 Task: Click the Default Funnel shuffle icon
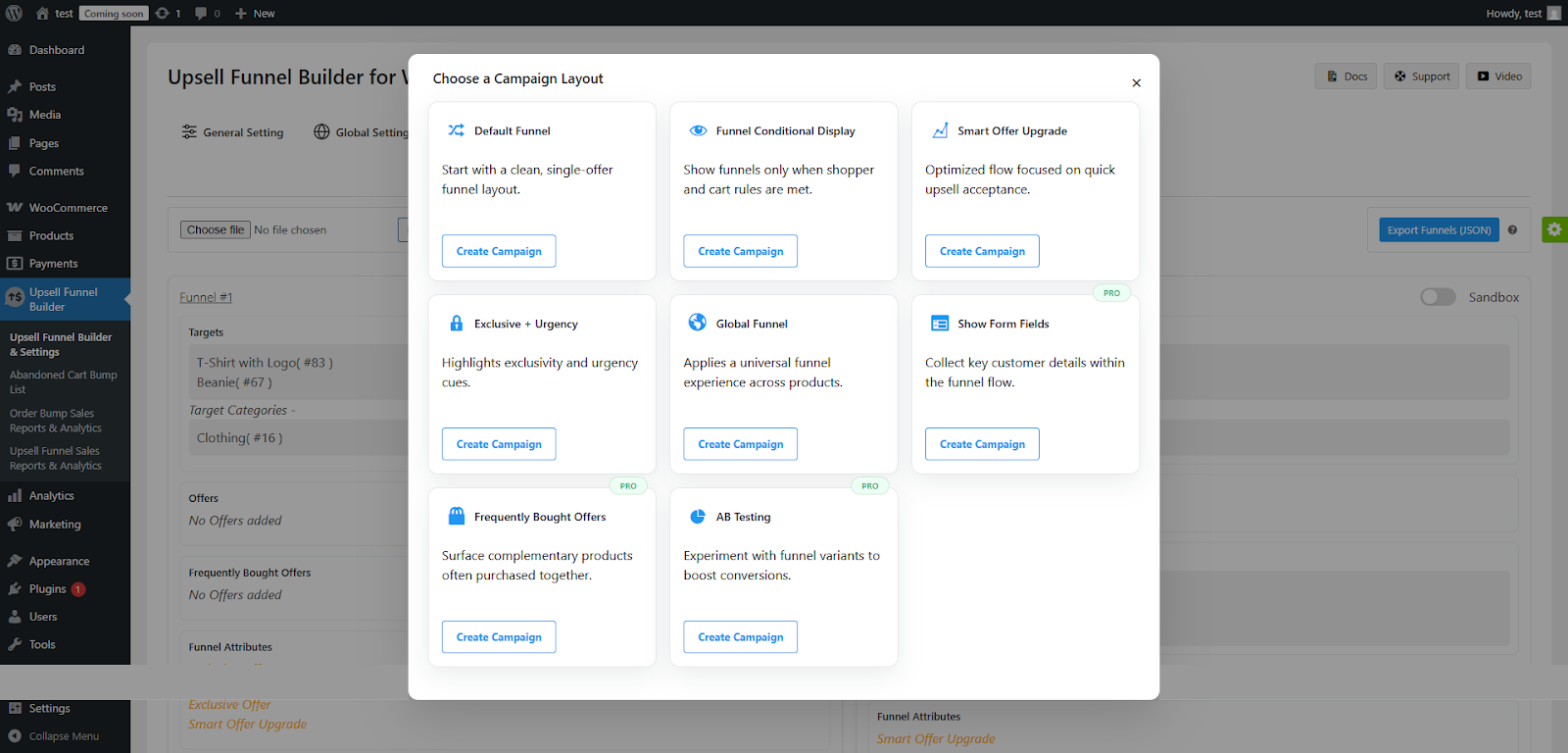coord(456,130)
